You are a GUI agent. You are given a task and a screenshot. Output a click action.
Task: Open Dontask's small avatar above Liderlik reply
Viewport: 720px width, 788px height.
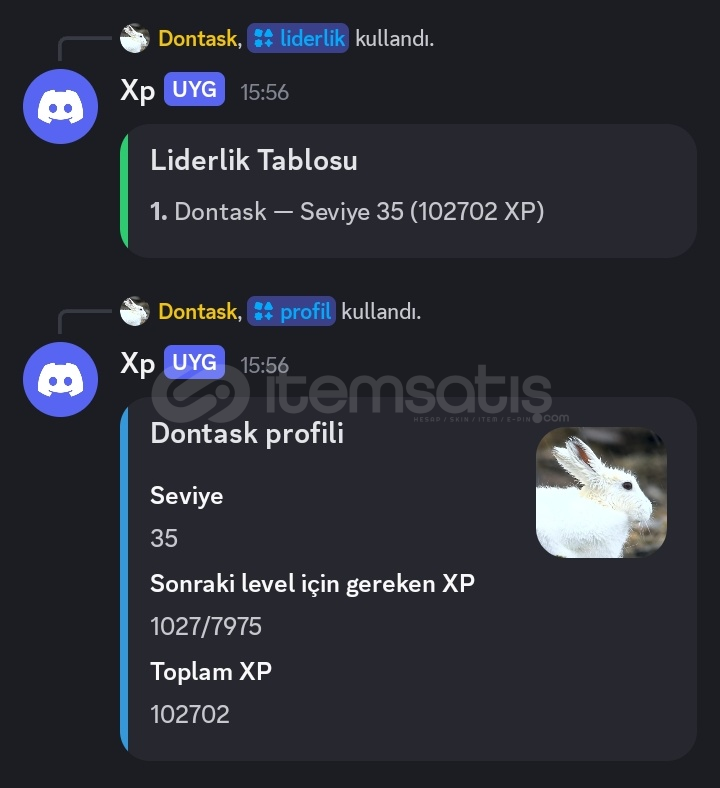(x=135, y=38)
